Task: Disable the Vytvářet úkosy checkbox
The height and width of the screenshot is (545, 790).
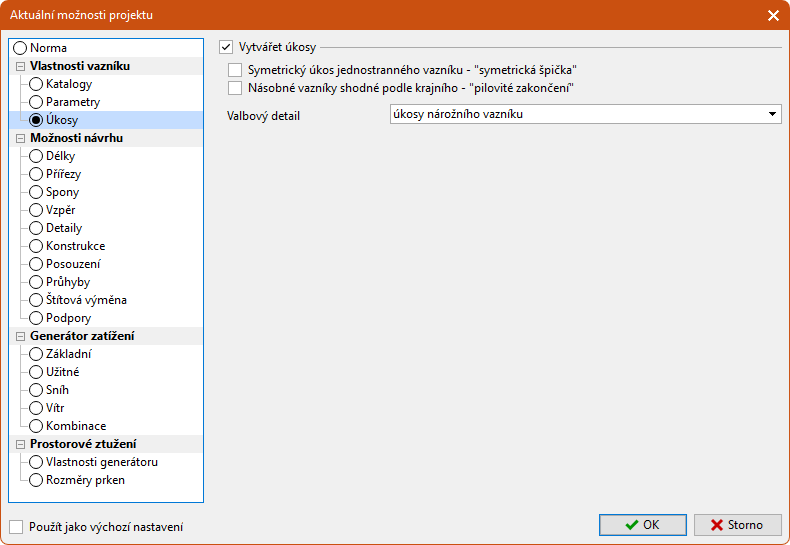Action: [226, 46]
